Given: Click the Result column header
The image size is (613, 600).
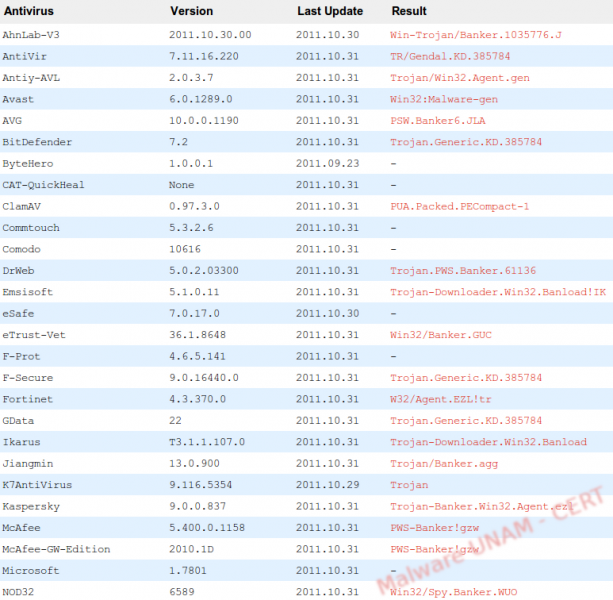Looking at the screenshot, I should pyautogui.click(x=409, y=11).
